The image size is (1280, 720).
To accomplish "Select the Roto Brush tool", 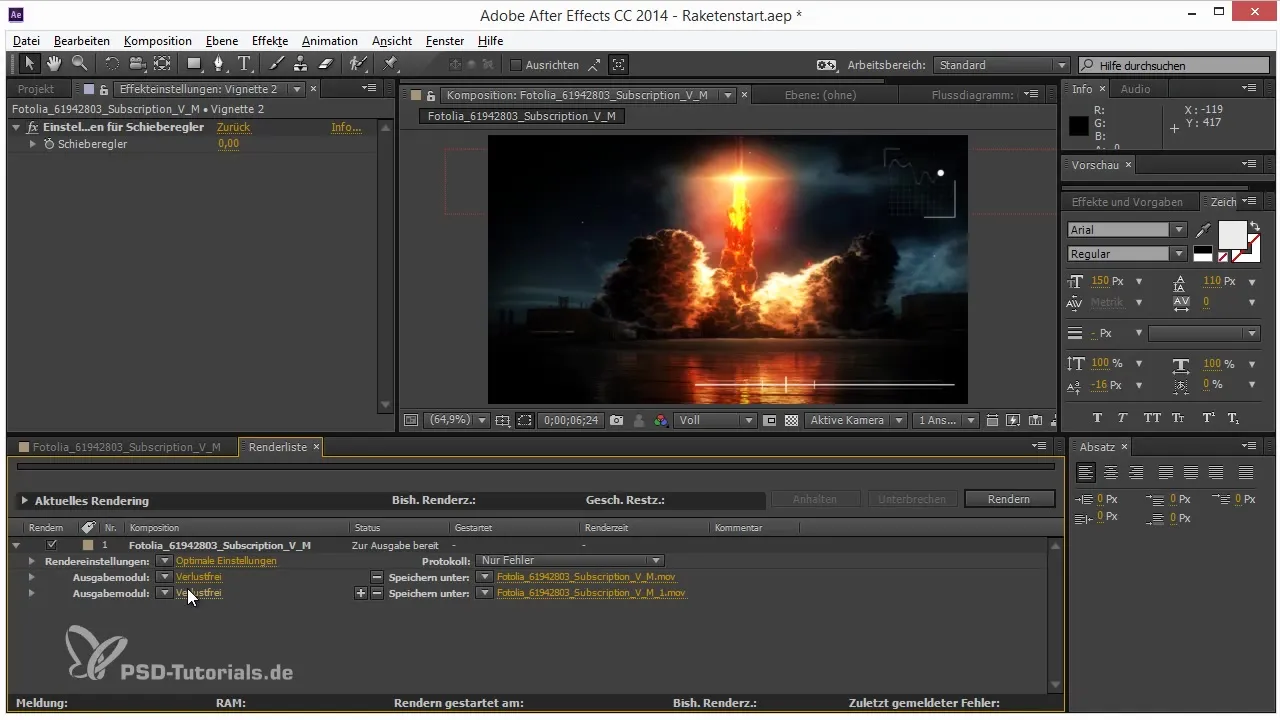I will 357,64.
